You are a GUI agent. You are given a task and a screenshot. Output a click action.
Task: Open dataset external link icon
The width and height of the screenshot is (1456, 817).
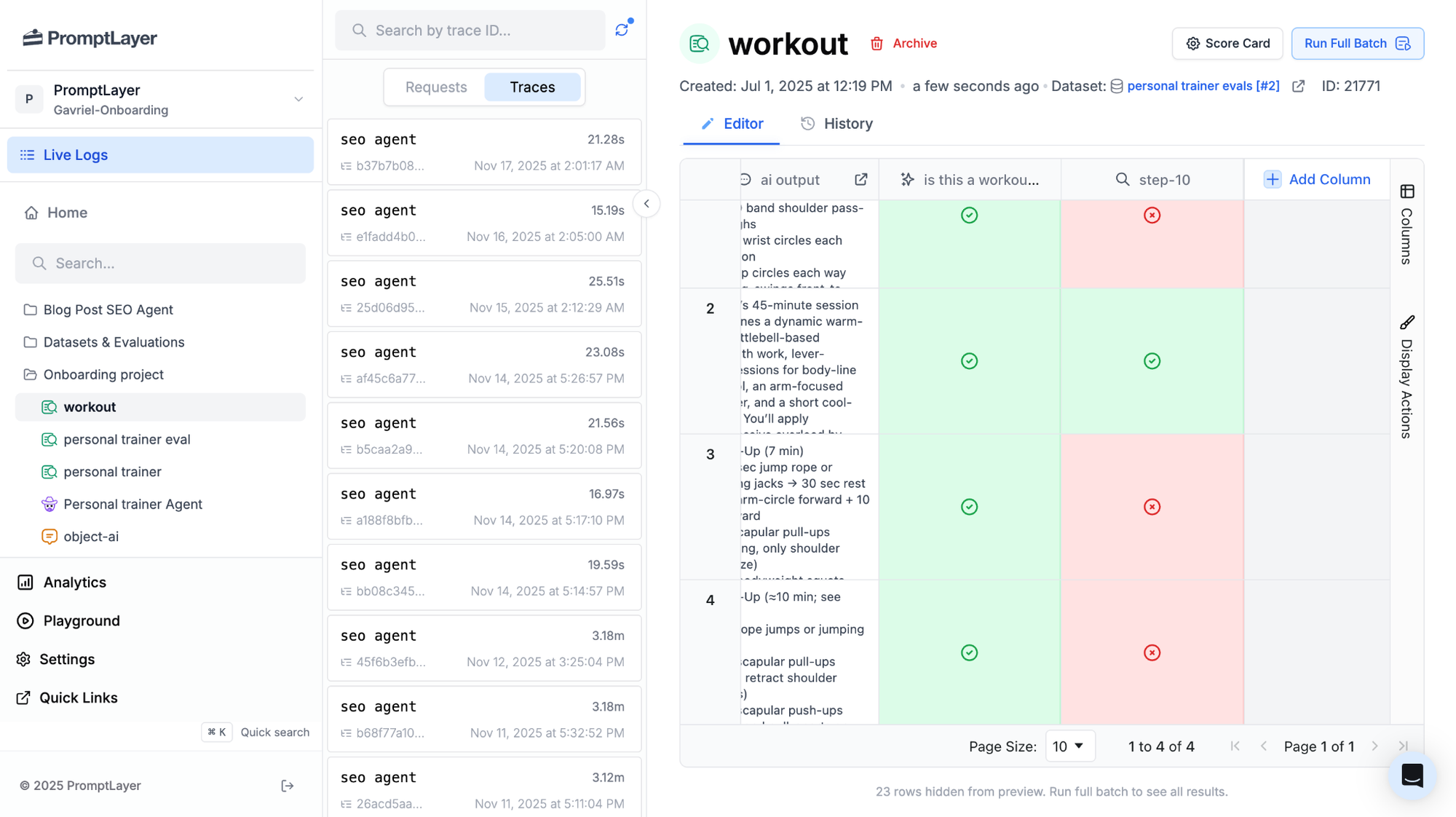point(1298,86)
